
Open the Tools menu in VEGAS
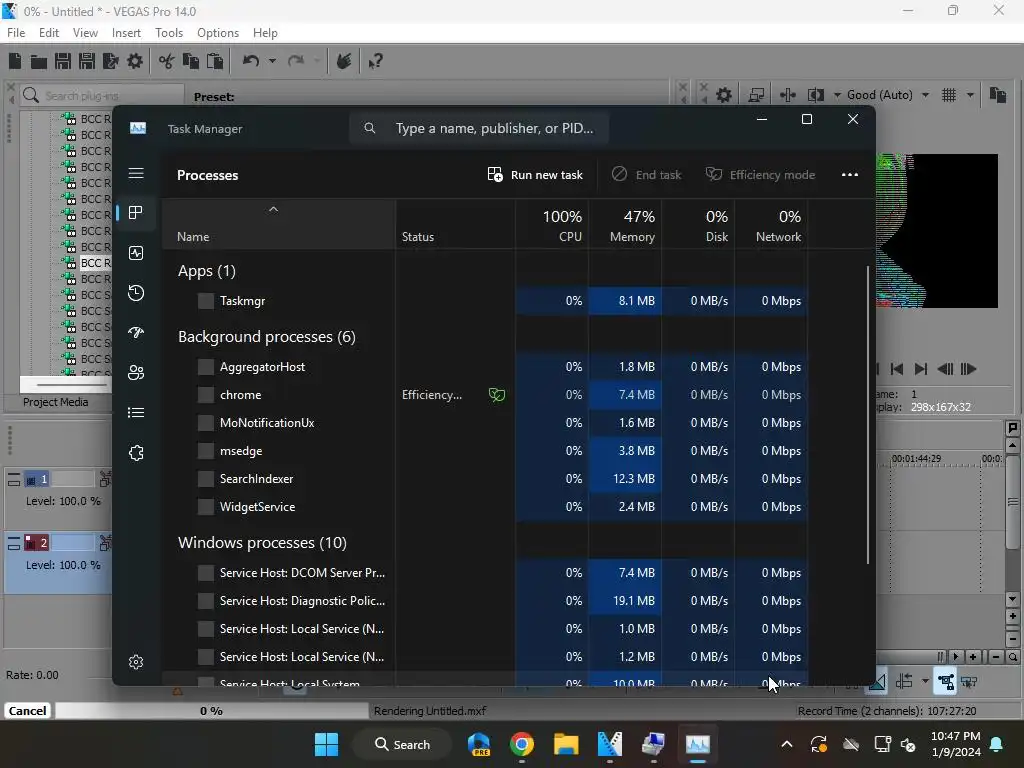coord(169,33)
